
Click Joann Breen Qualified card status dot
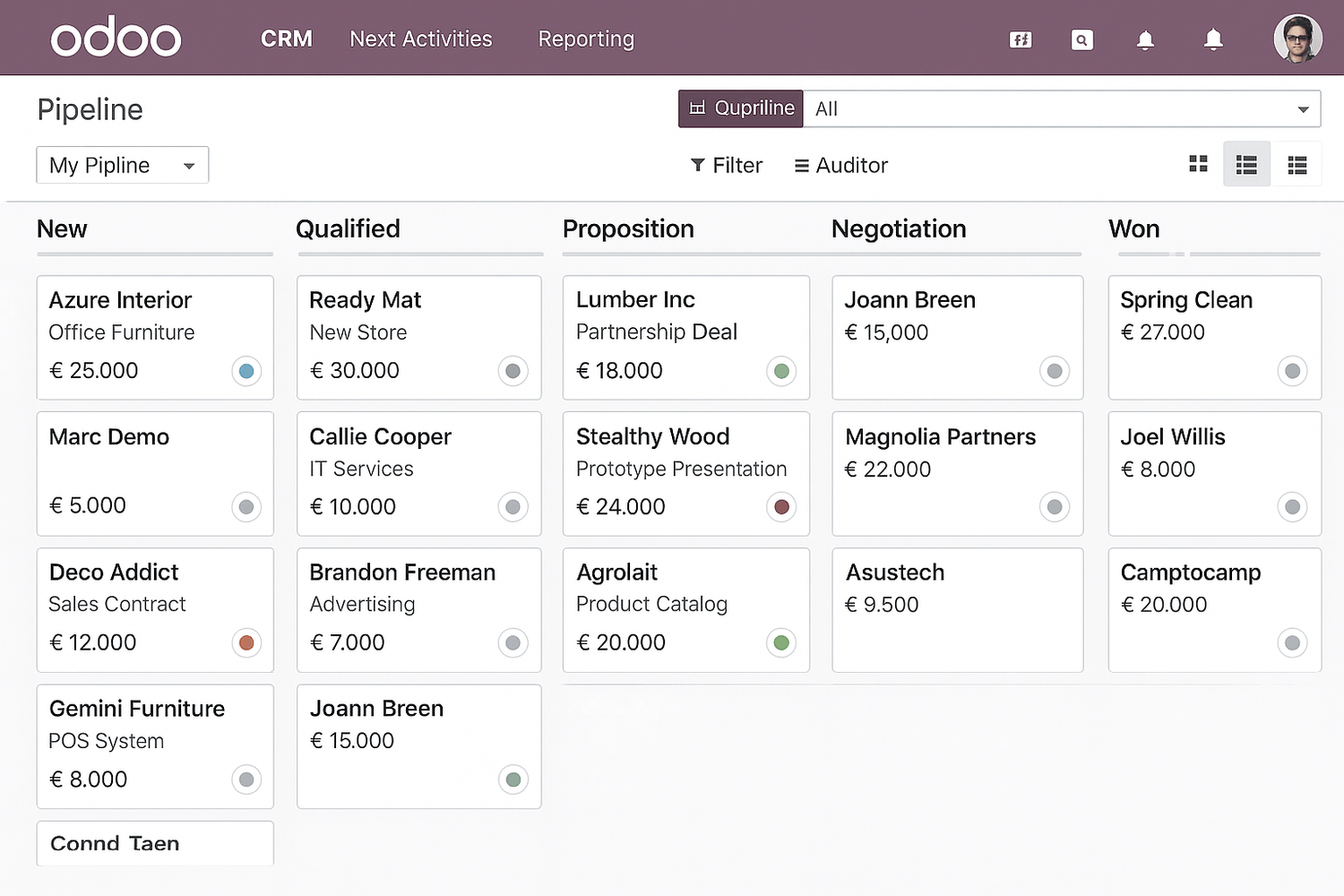coord(513,780)
